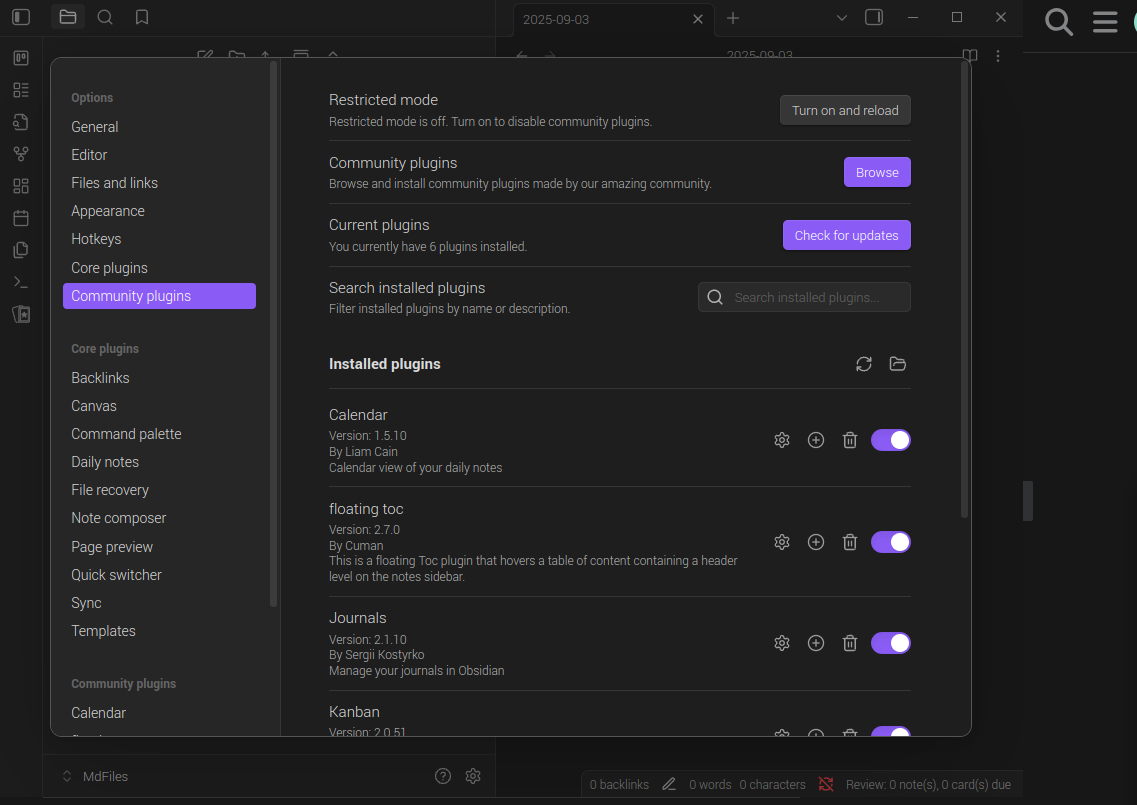Delete the floating toc plugin with the trash icon
This screenshot has width=1137, height=805.
point(849,541)
